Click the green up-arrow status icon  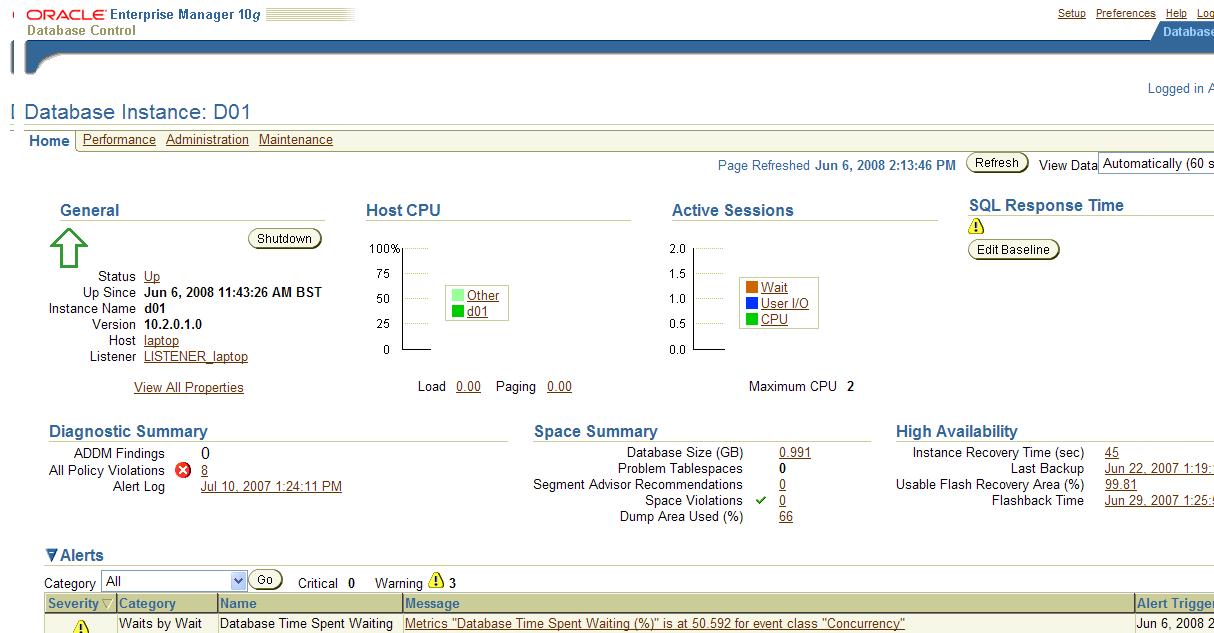pyautogui.click(x=69, y=247)
